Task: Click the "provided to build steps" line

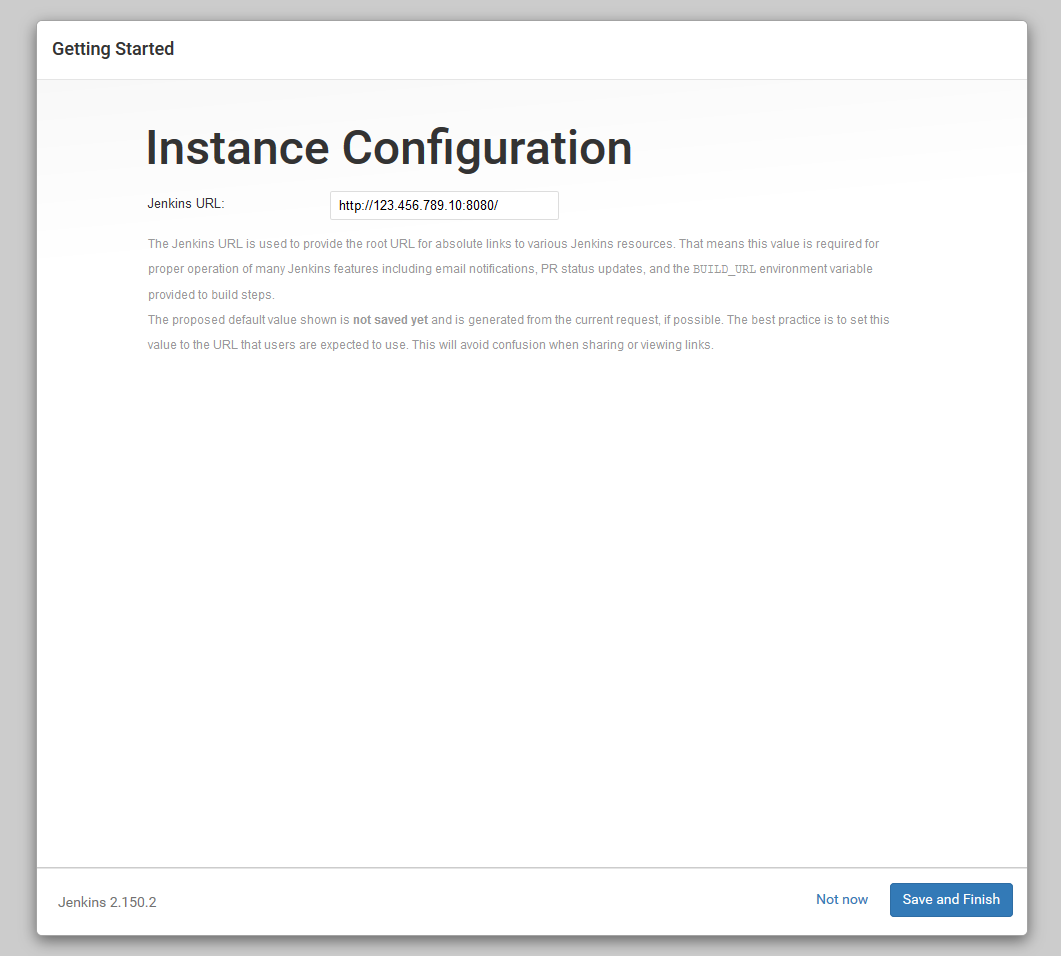Action: (x=210, y=295)
